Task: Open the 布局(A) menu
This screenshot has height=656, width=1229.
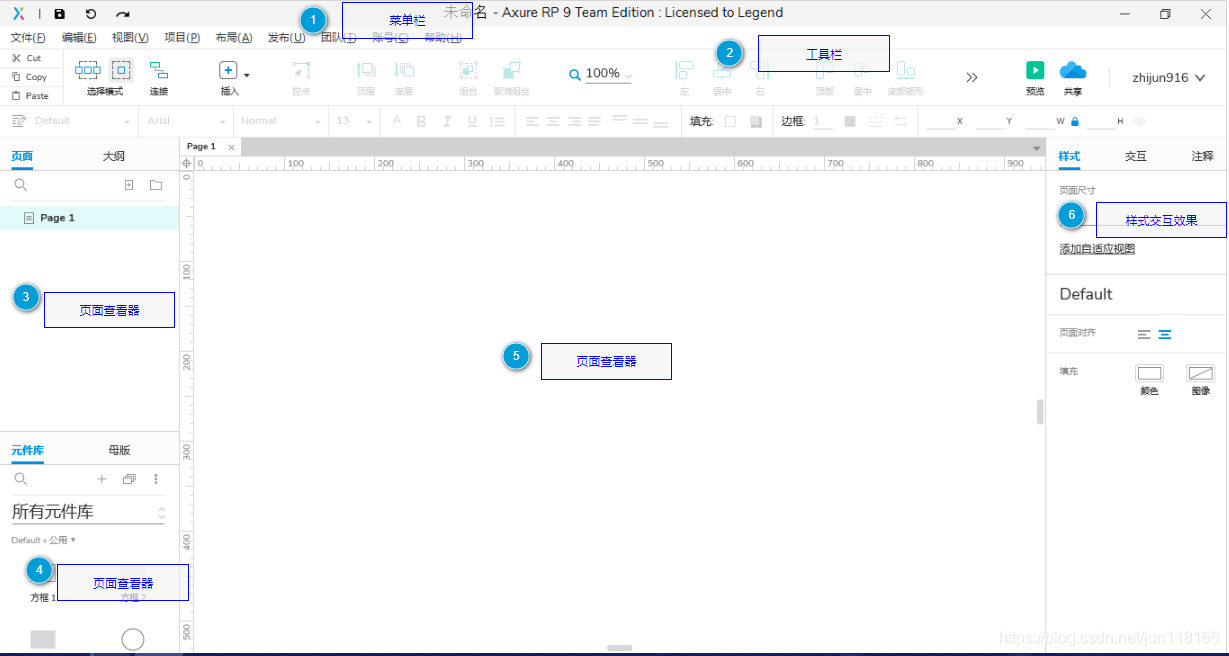Action: pos(234,38)
